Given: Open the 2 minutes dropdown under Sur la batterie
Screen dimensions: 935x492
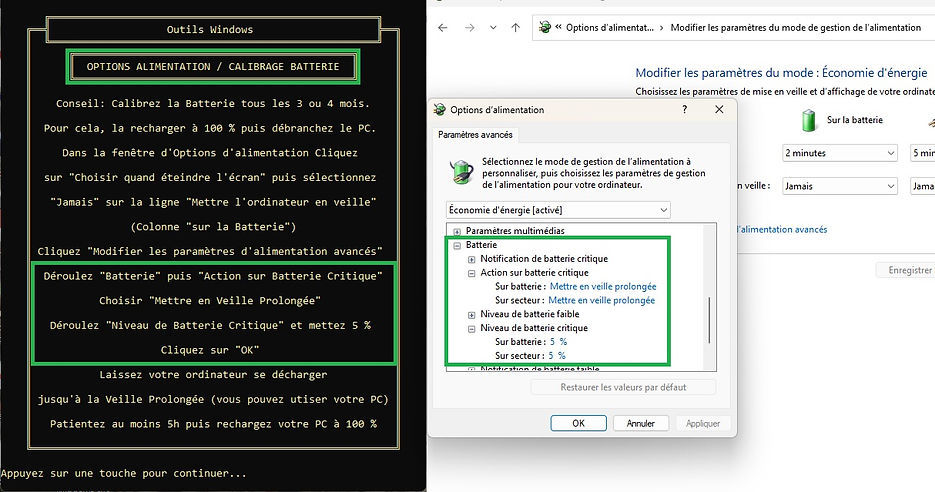Looking at the screenshot, I should (840, 153).
